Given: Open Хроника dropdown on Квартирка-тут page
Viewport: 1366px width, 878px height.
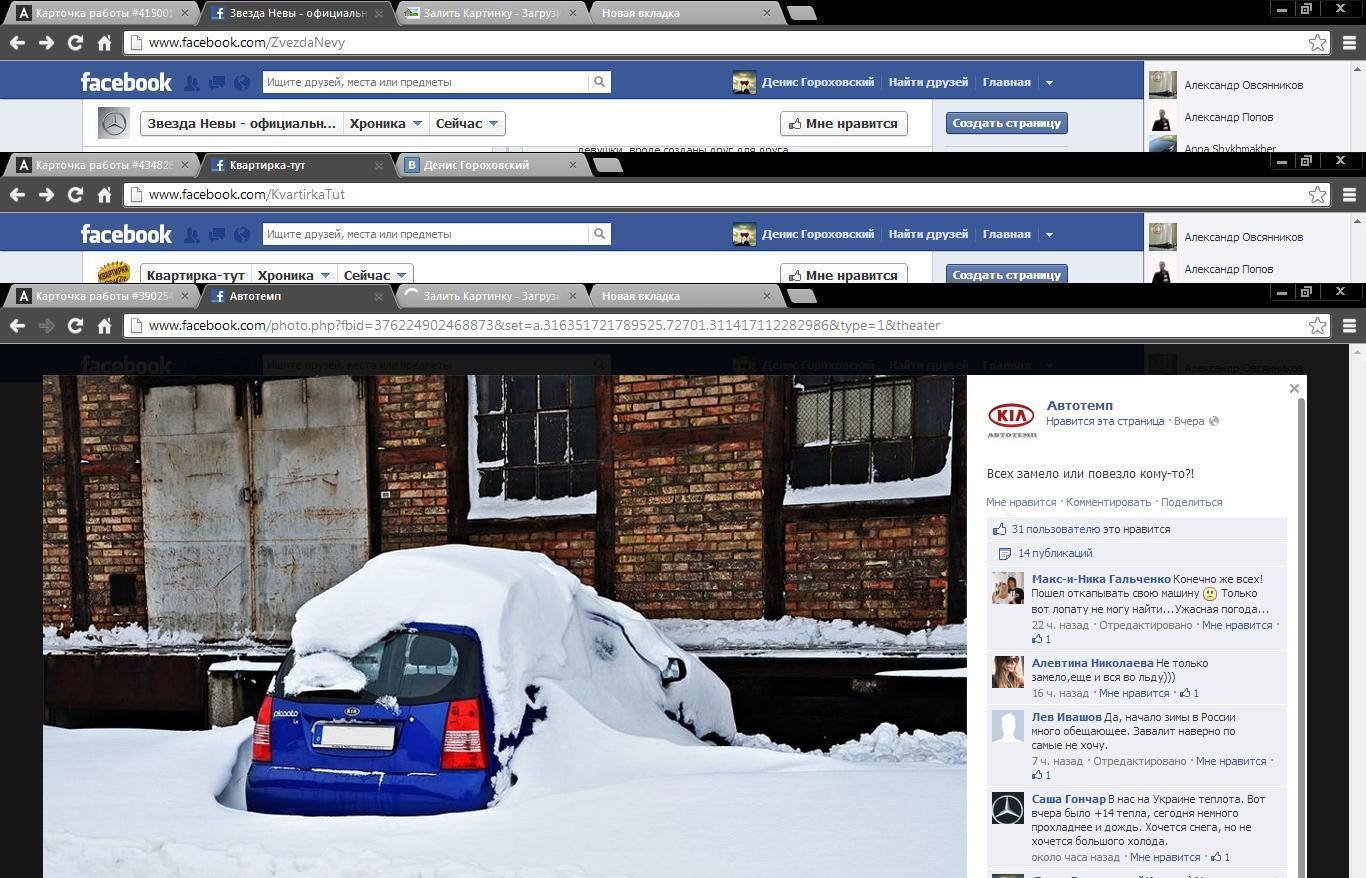Looking at the screenshot, I should pyautogui.click(x=293, y=275).
